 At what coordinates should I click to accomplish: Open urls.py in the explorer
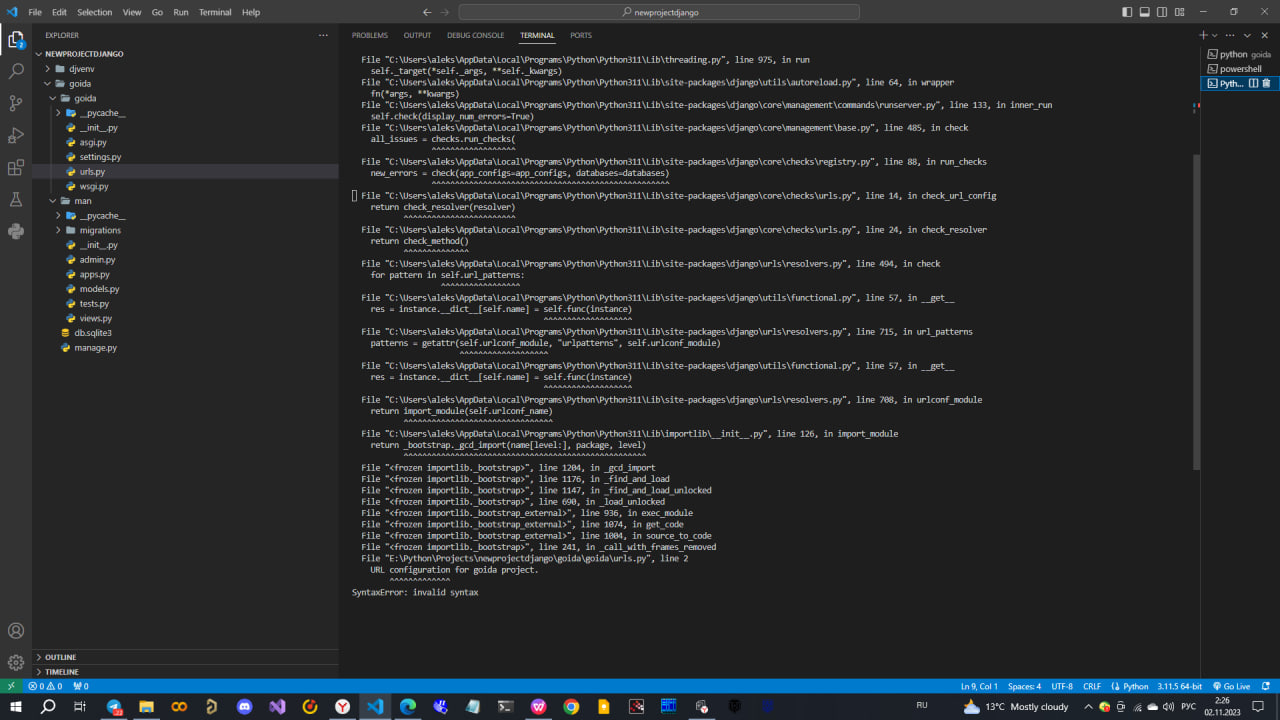coord(185,172)
